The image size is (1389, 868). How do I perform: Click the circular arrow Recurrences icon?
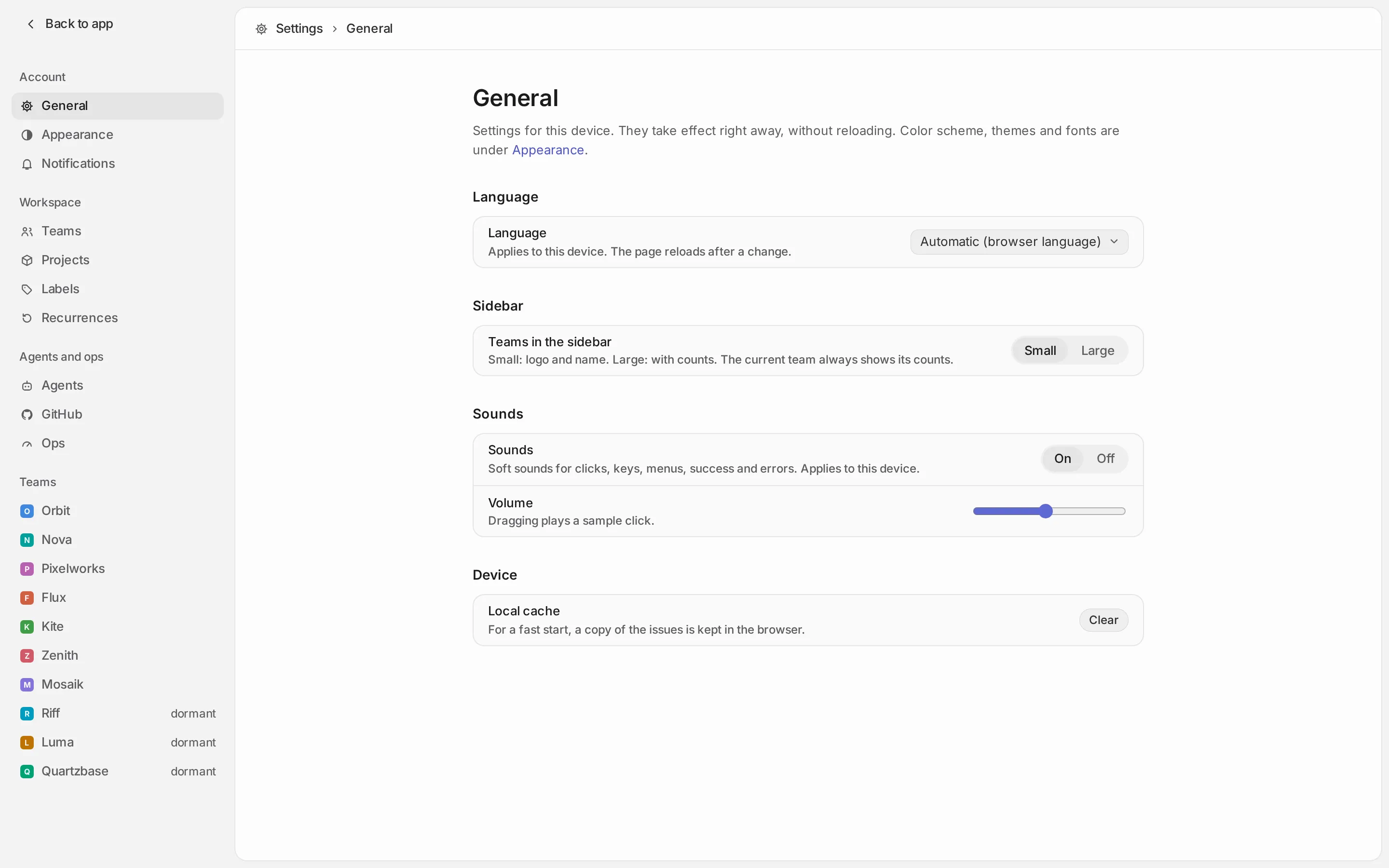tap(27, 318)
